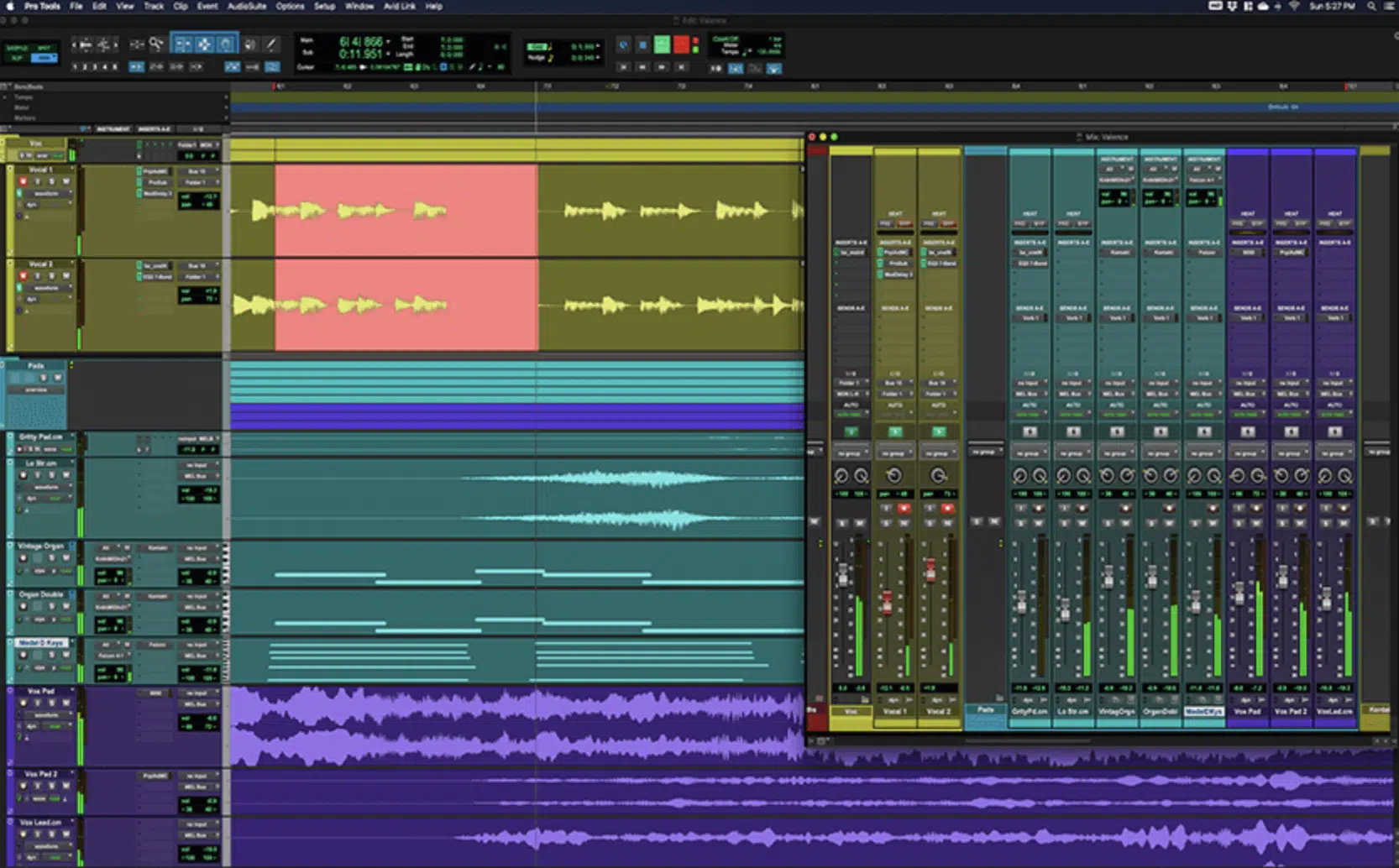The height and width of the screenshot is (868, 1399).
Task: Open Voc channel automation mode selector
Action: pos(851,414)
